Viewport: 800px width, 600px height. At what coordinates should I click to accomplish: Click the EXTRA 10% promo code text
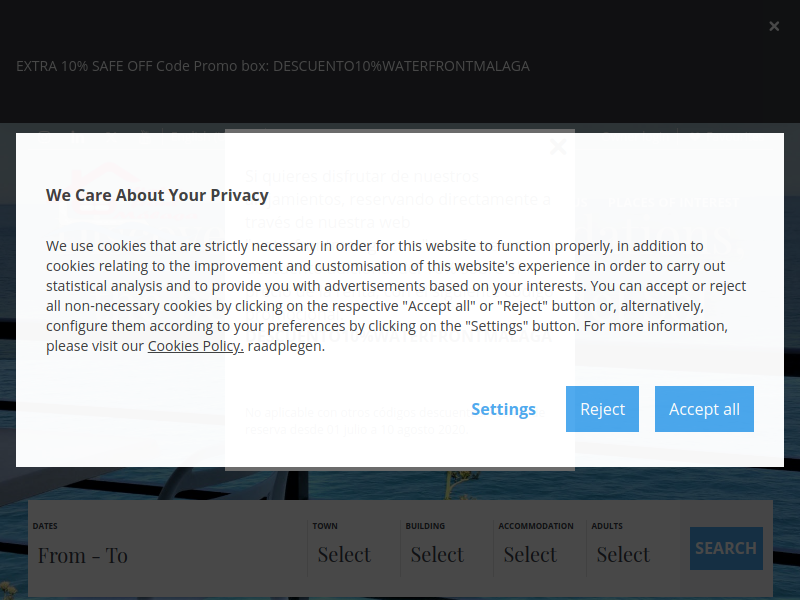coord(273,66)
